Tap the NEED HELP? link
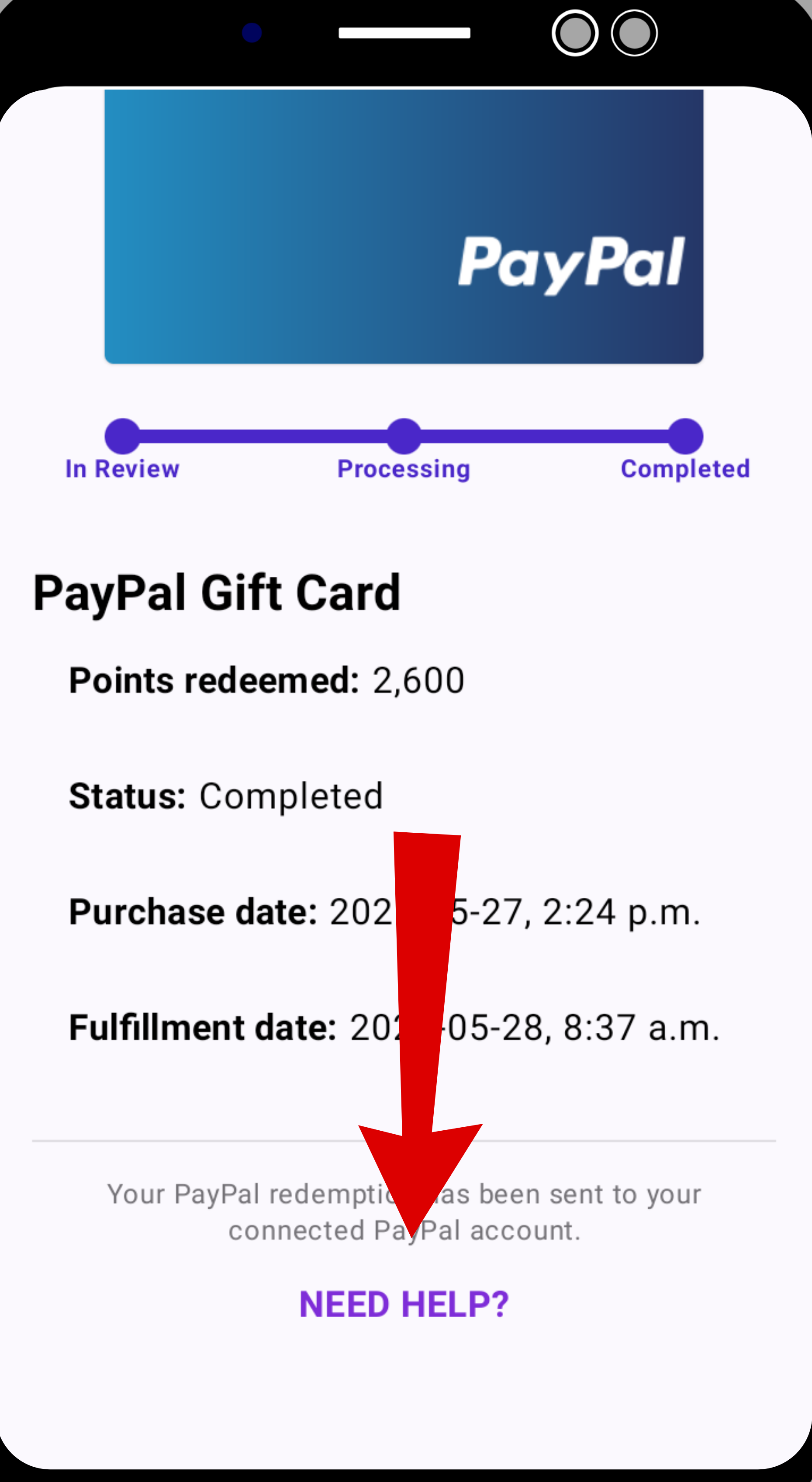This screenshot has height=1482, width=812. [404, 1304]
